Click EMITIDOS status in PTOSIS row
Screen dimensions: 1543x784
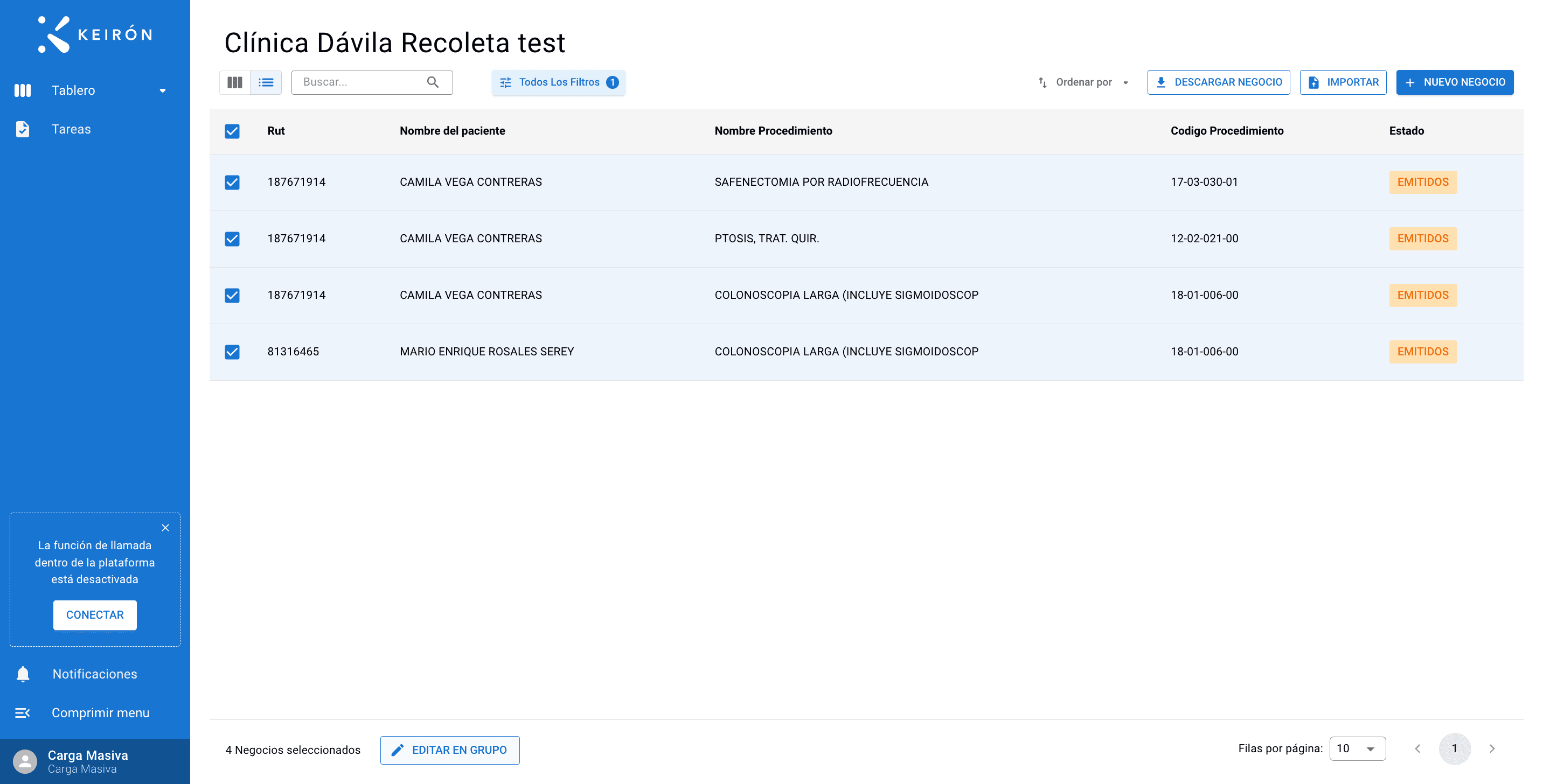[x=1423, y=238]
